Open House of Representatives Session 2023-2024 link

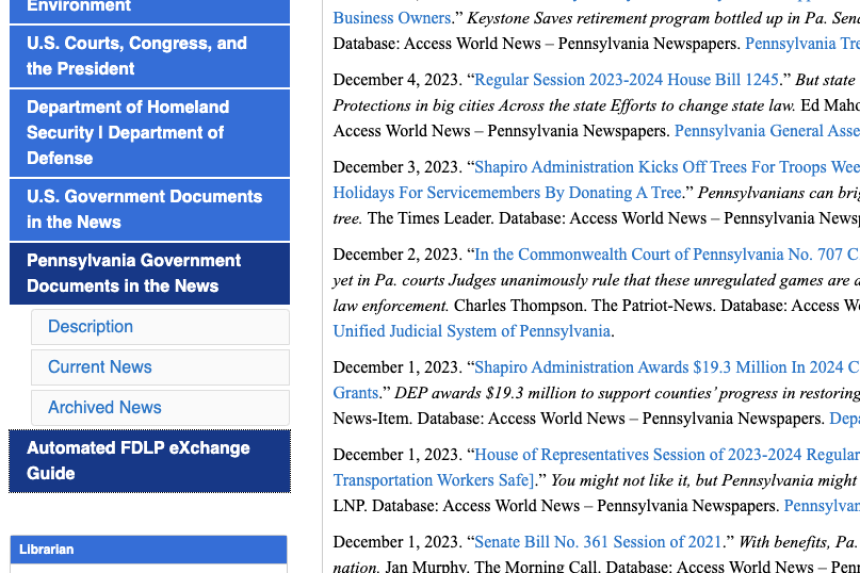point(666,455)
